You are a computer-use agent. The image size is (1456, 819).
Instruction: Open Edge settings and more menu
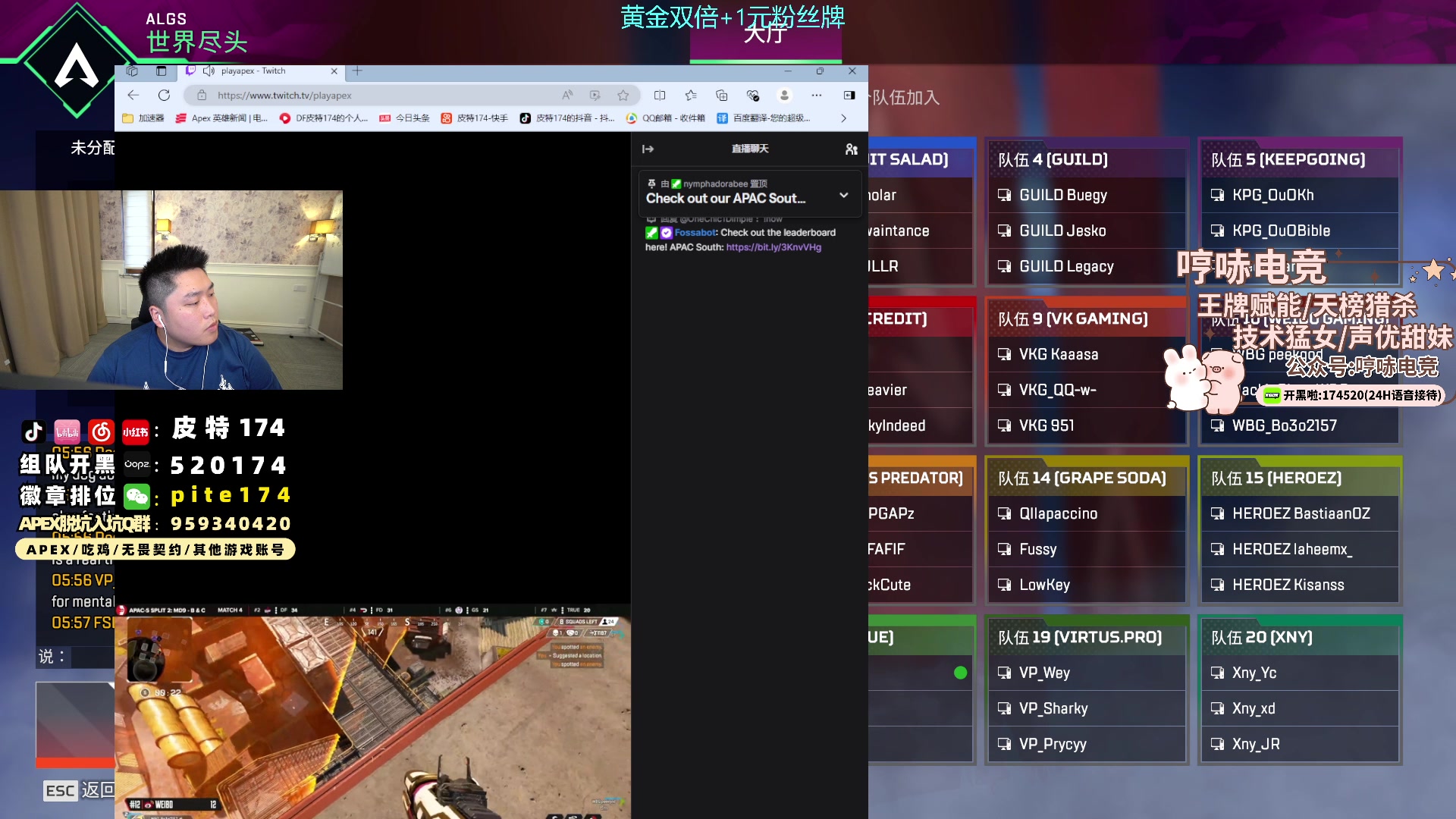coord(816,95)
